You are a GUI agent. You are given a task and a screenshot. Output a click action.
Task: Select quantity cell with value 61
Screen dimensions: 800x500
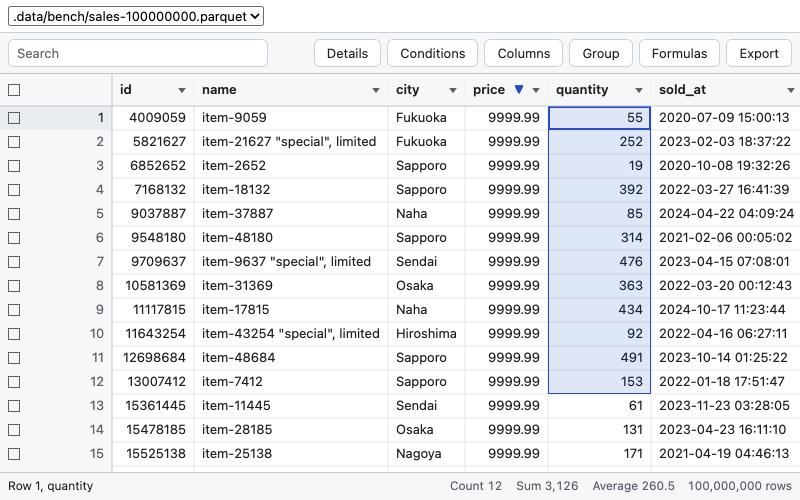(599, 406)
